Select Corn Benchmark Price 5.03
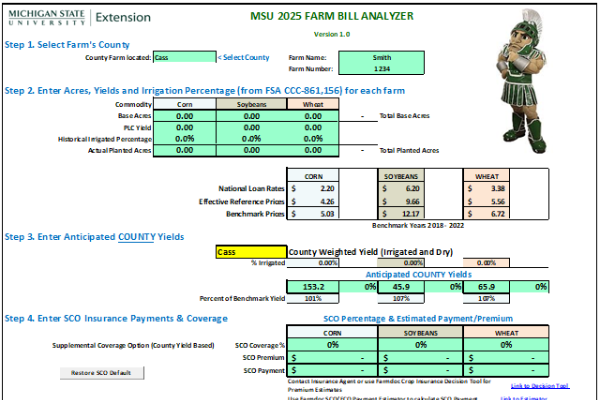 coord(313,214)
